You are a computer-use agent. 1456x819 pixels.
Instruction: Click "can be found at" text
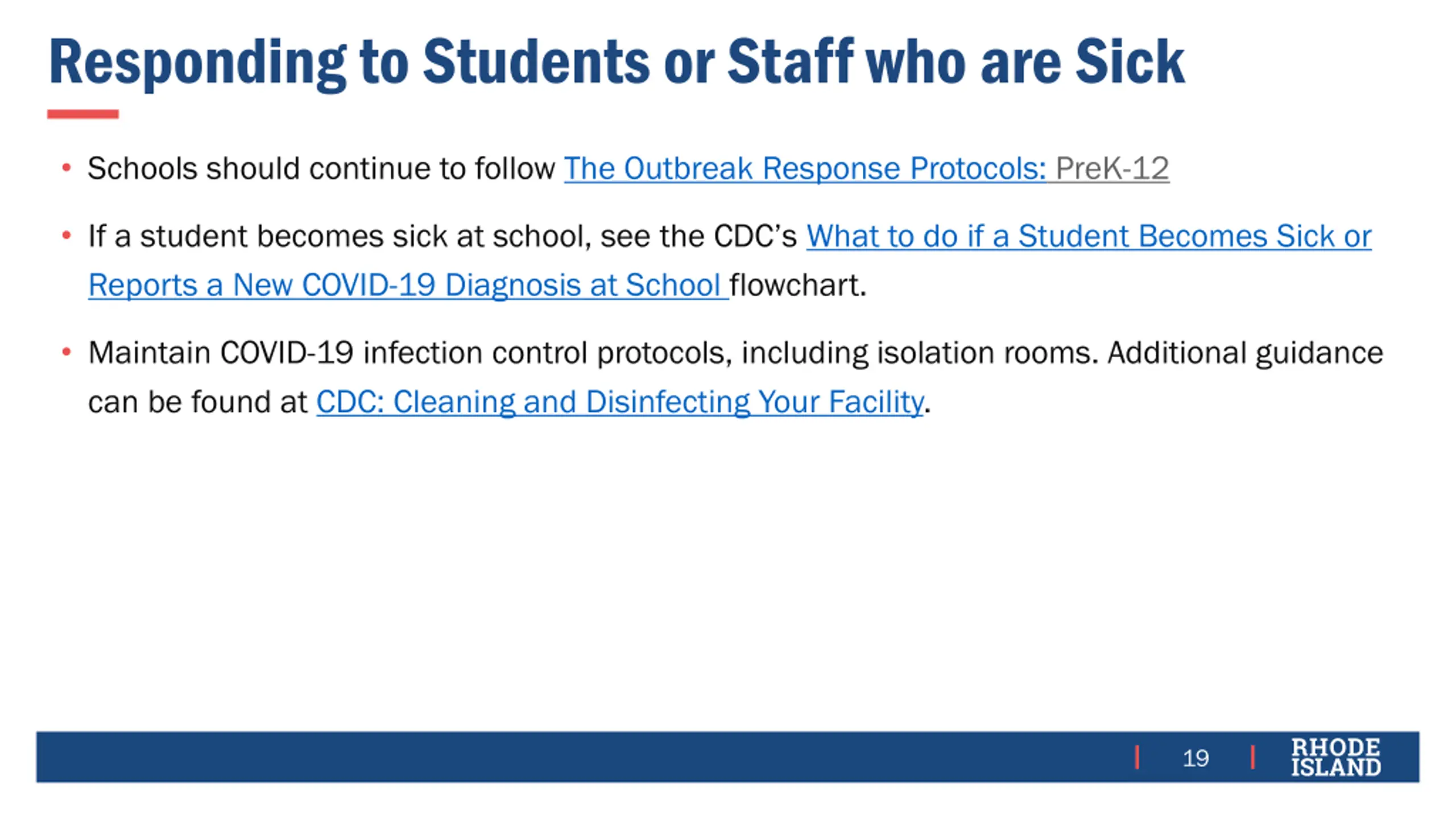click(197, 403)
